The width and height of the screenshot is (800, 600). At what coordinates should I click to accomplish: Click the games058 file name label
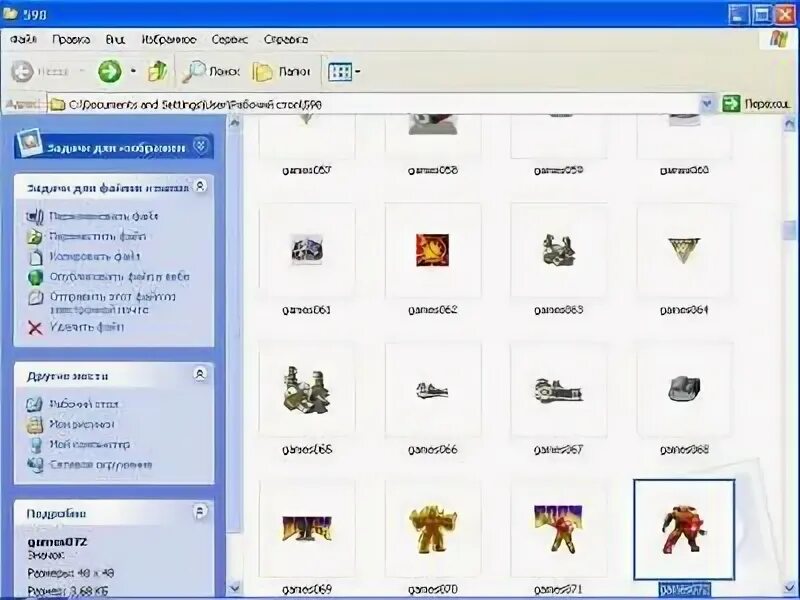(x=433, y=170)
